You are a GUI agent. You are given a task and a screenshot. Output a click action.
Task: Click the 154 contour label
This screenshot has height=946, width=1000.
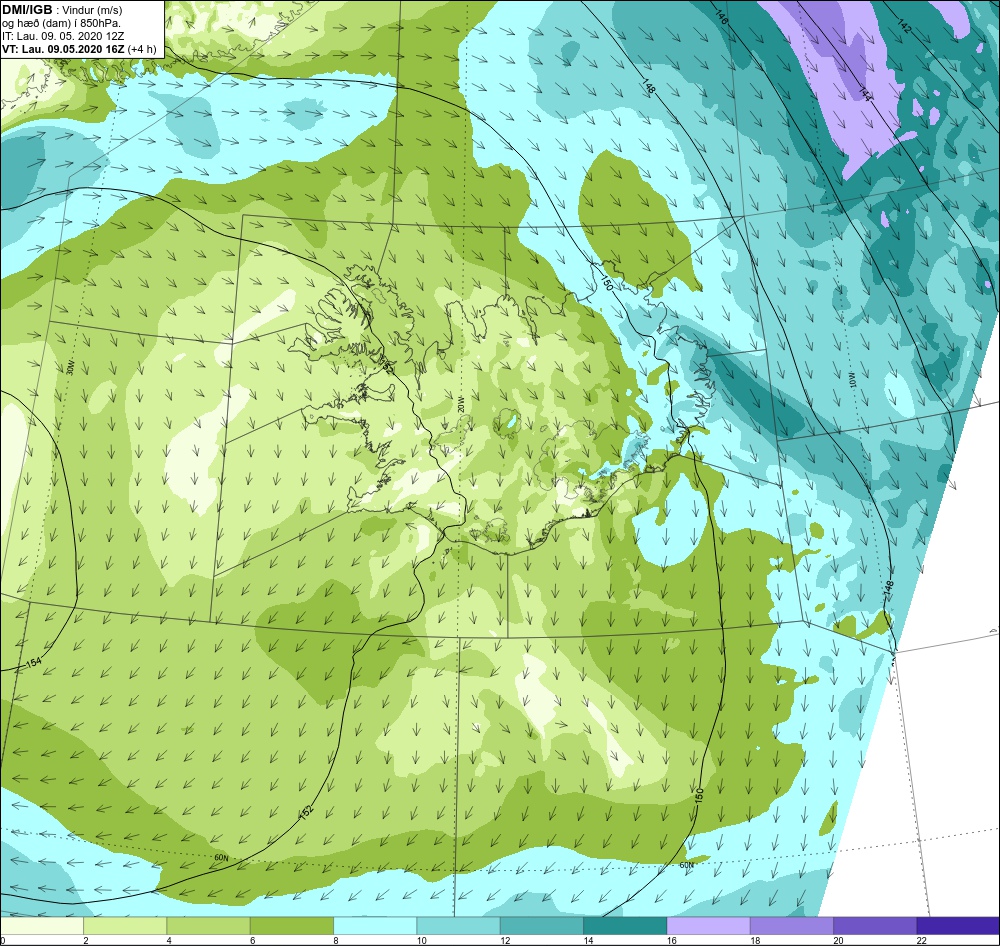click(33, 663)
